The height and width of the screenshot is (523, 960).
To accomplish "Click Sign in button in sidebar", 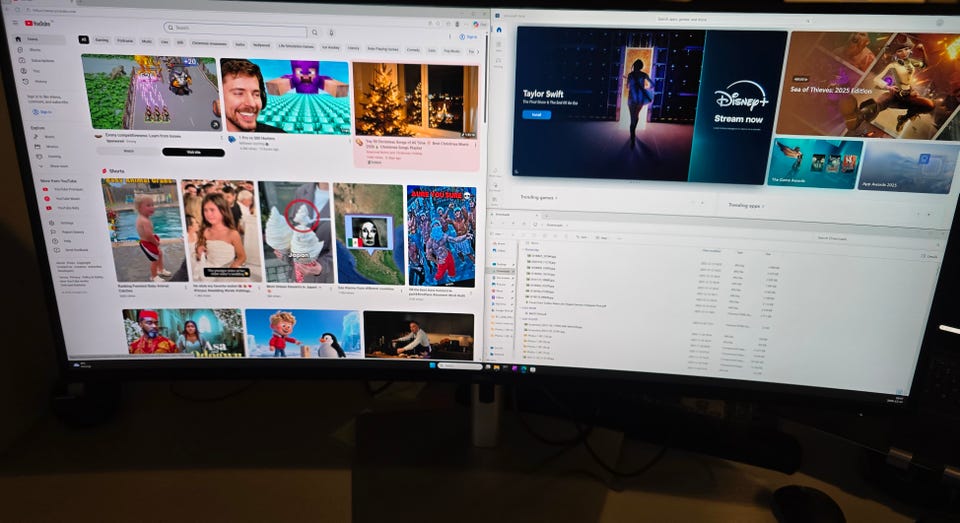I will pyautogui.click(x=42, y=112).
